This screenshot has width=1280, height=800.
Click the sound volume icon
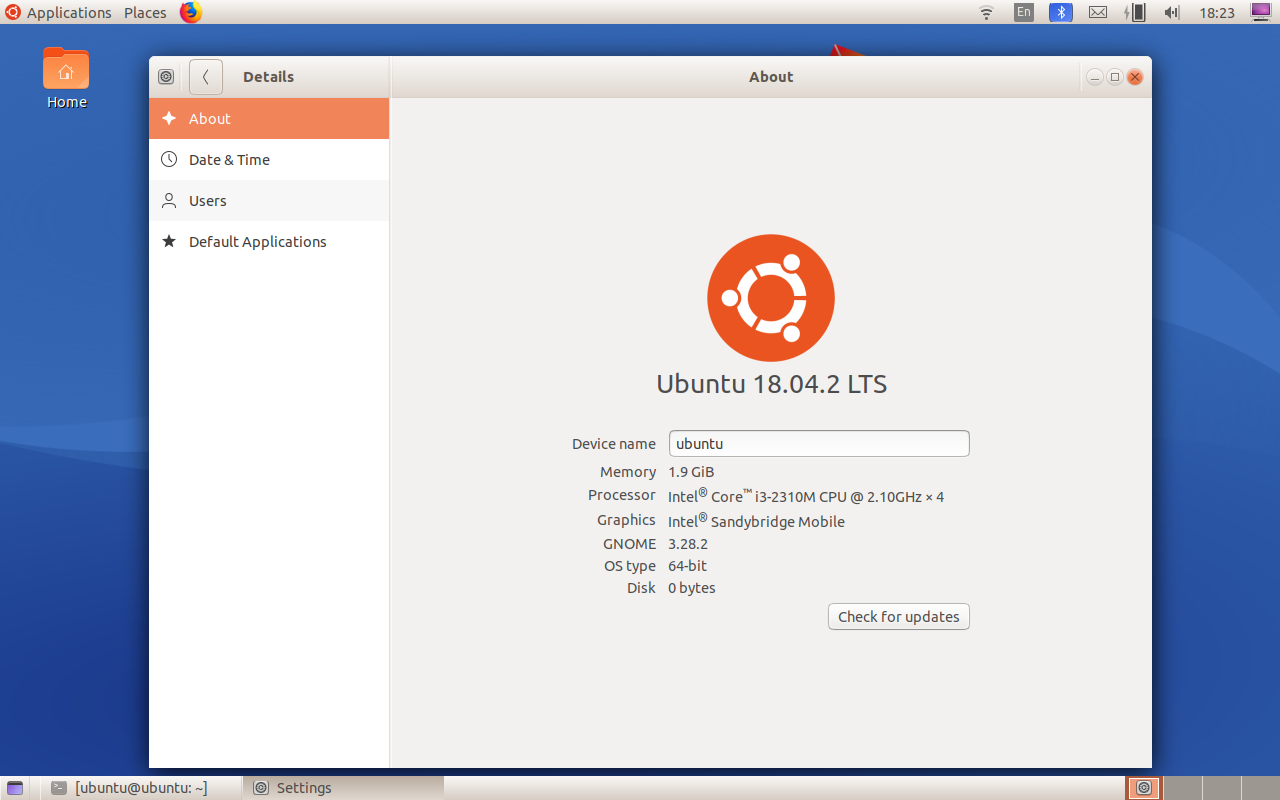pyautogui.click(x=1171, y=13)
